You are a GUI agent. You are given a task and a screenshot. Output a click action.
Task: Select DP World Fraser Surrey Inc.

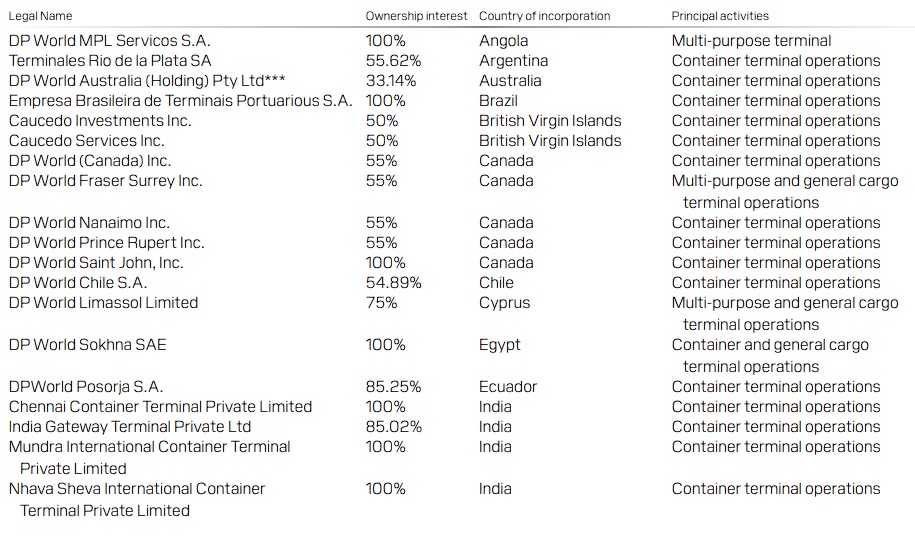pos(106,181)
